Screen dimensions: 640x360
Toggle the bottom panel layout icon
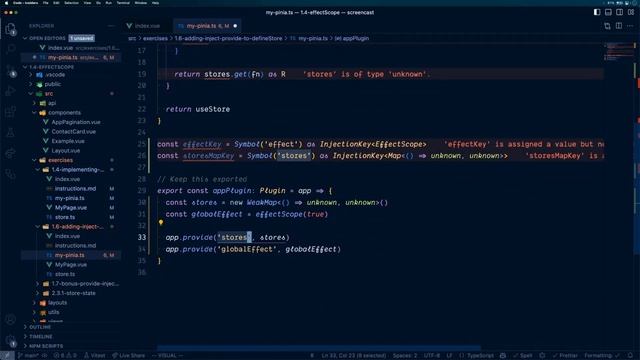608,12
